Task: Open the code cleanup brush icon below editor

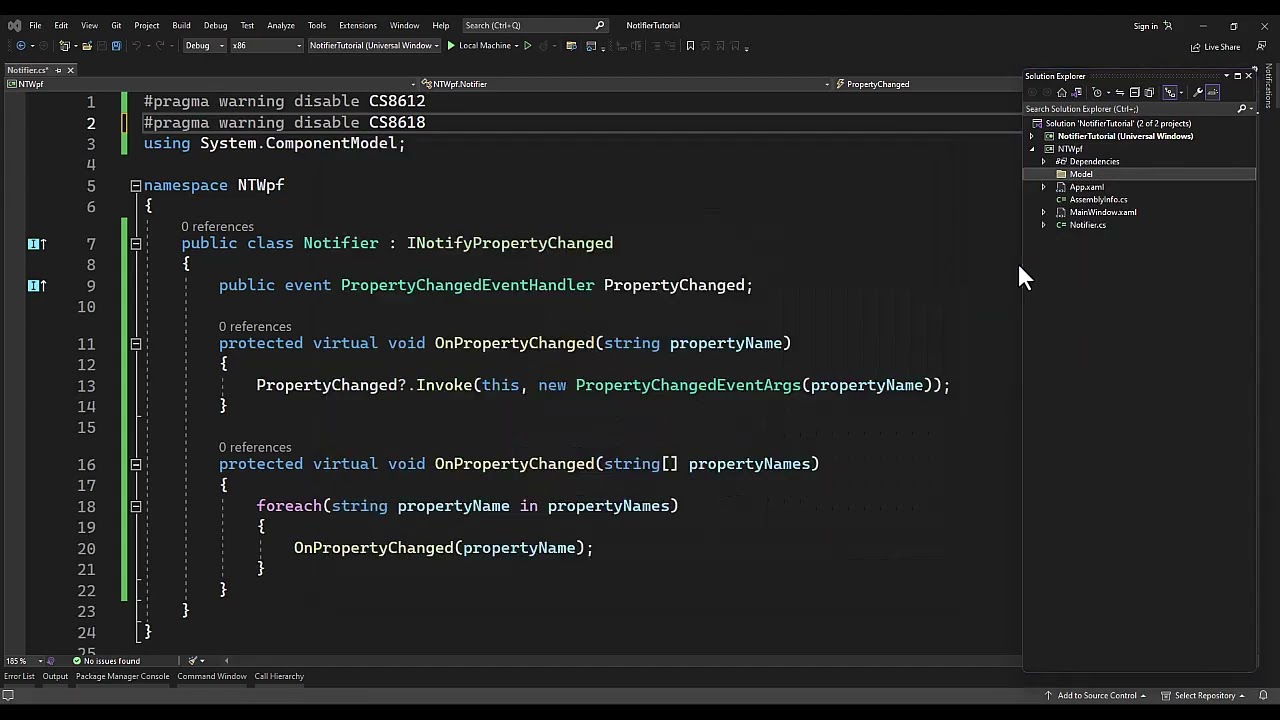Action: [194, 661]
